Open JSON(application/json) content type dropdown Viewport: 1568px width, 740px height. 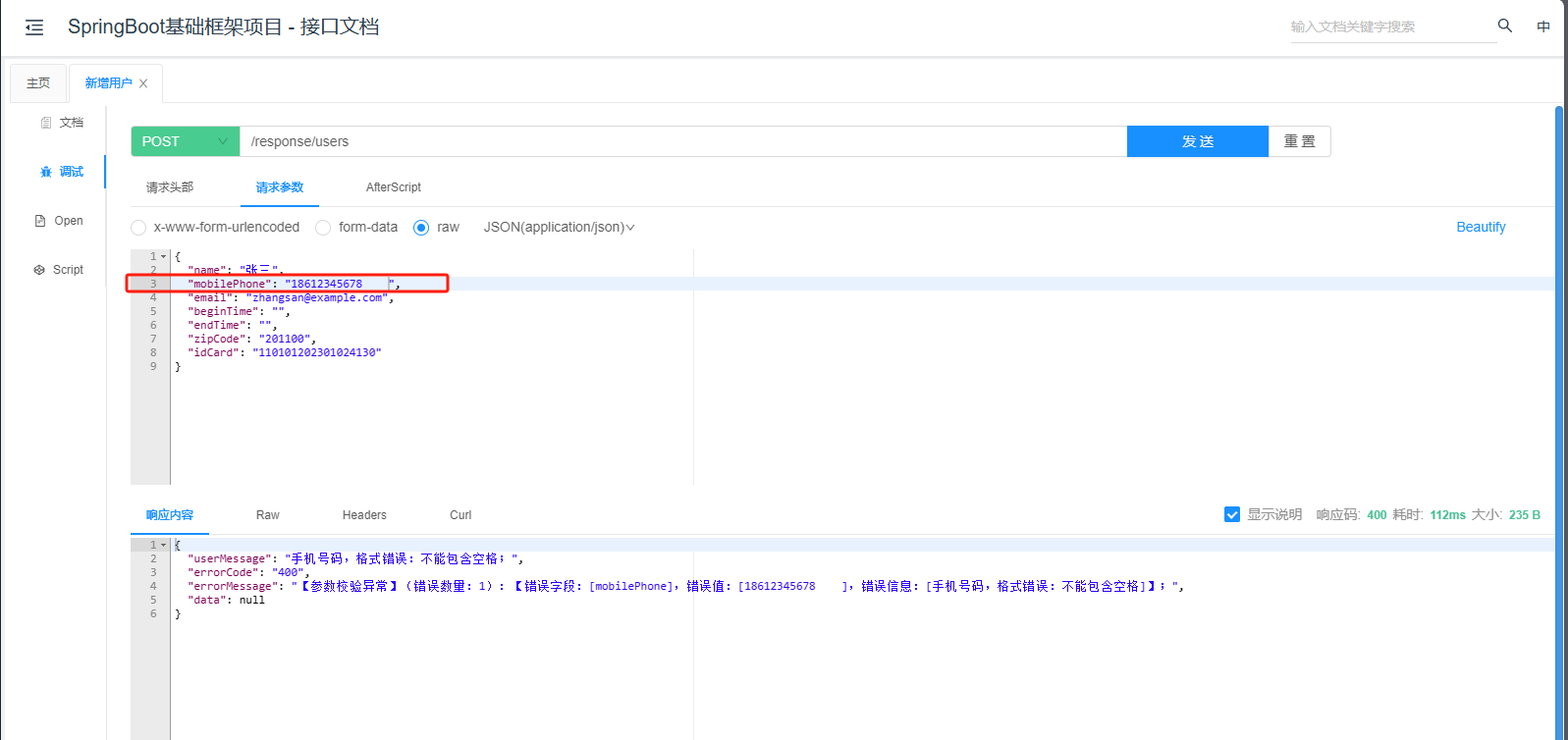point(559,227)
